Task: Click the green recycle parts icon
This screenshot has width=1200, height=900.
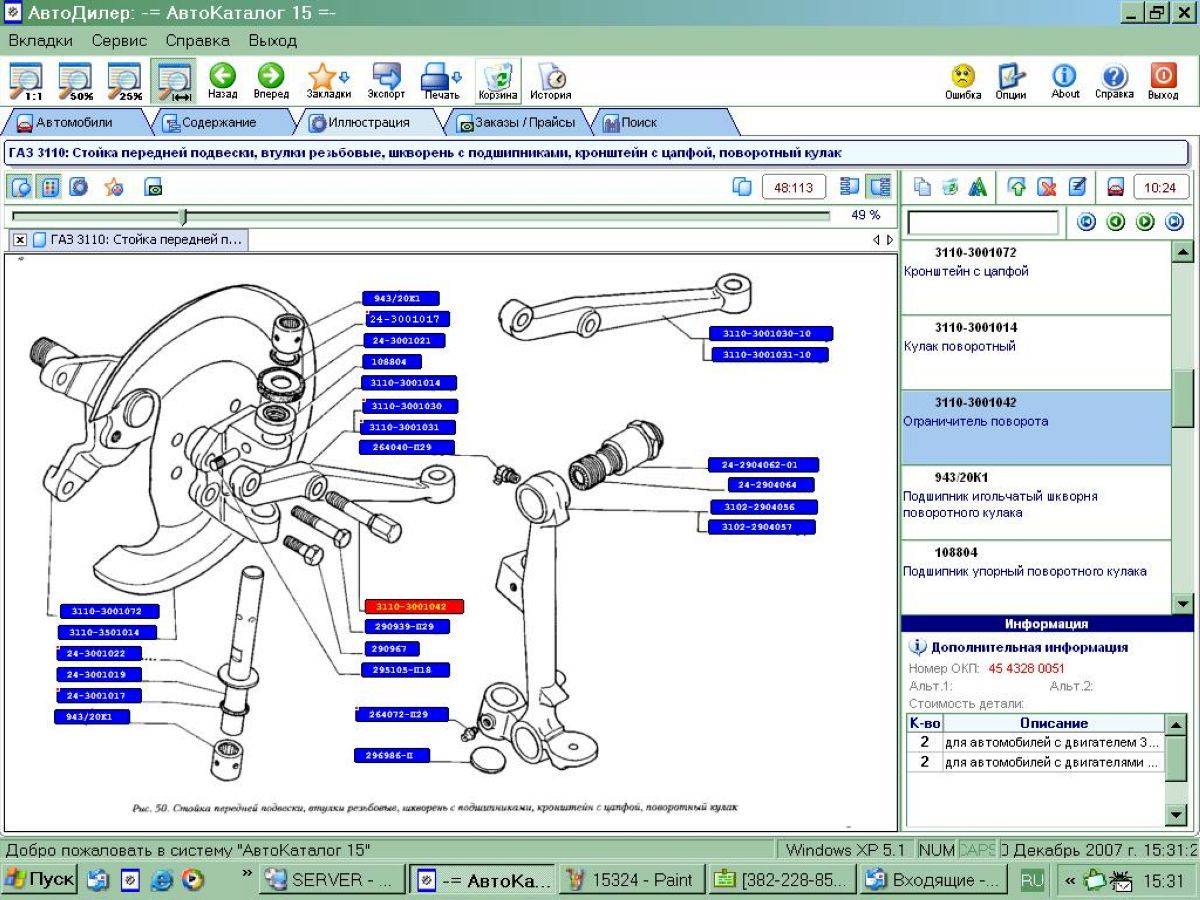Action: 950,187
